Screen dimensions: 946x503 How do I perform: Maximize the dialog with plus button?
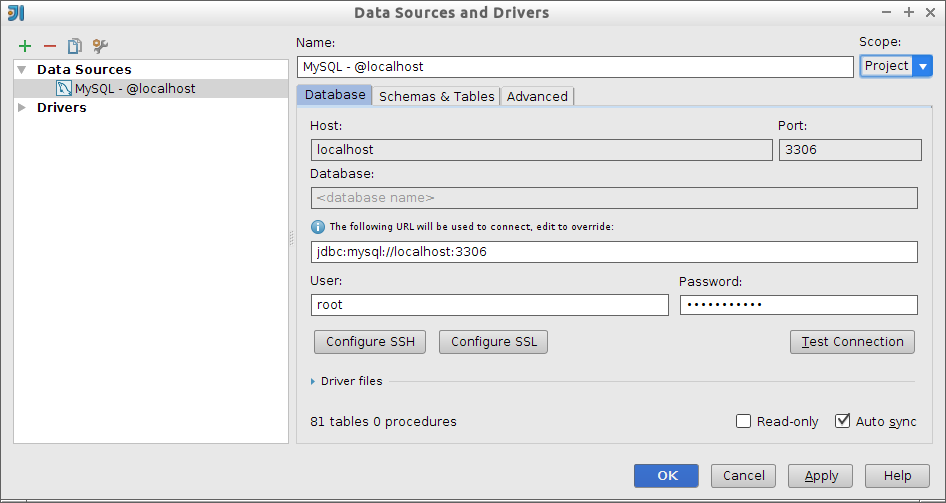909,13
